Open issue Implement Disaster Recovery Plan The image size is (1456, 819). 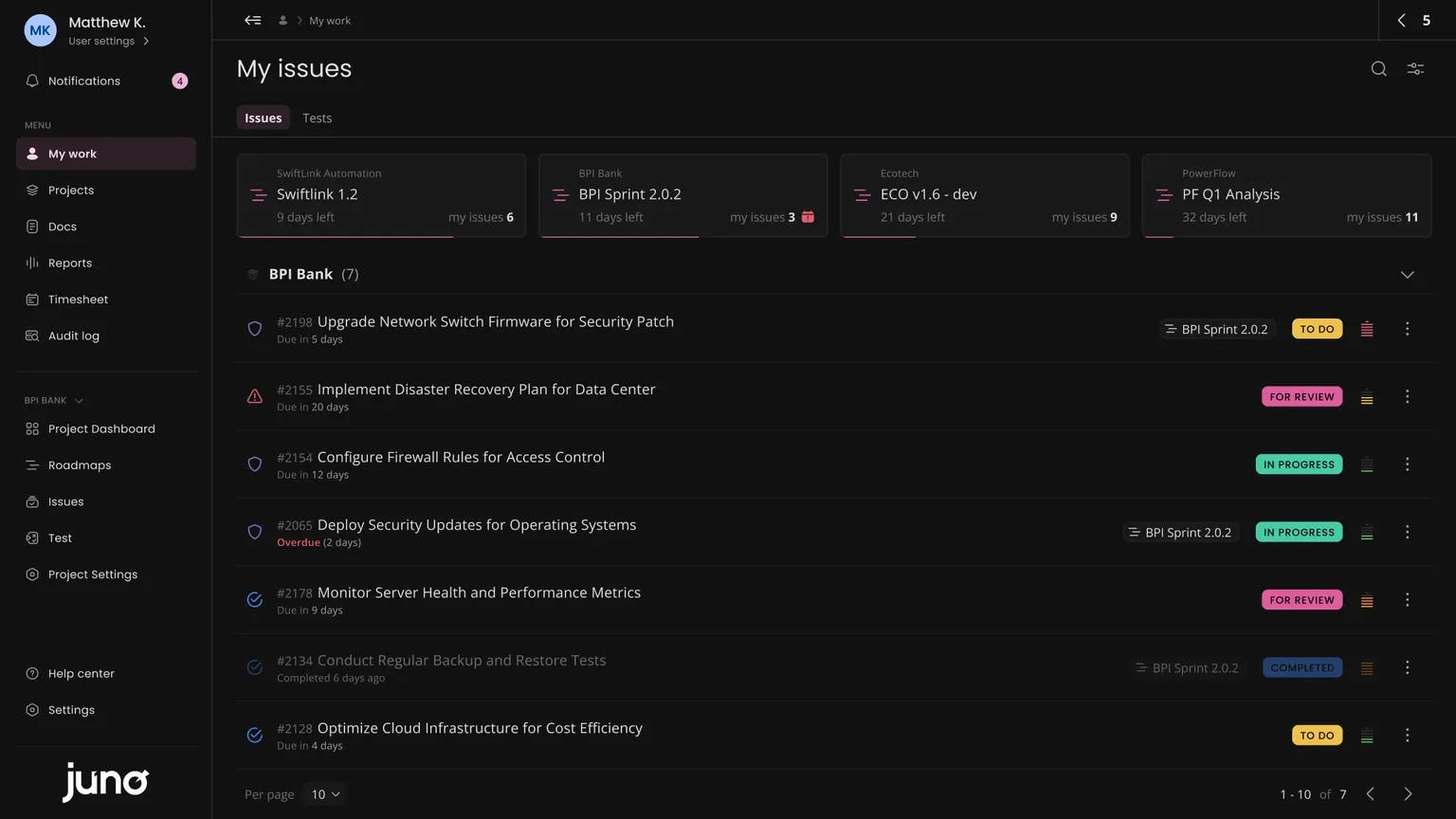pyautogui.click(x=486, y=390)
